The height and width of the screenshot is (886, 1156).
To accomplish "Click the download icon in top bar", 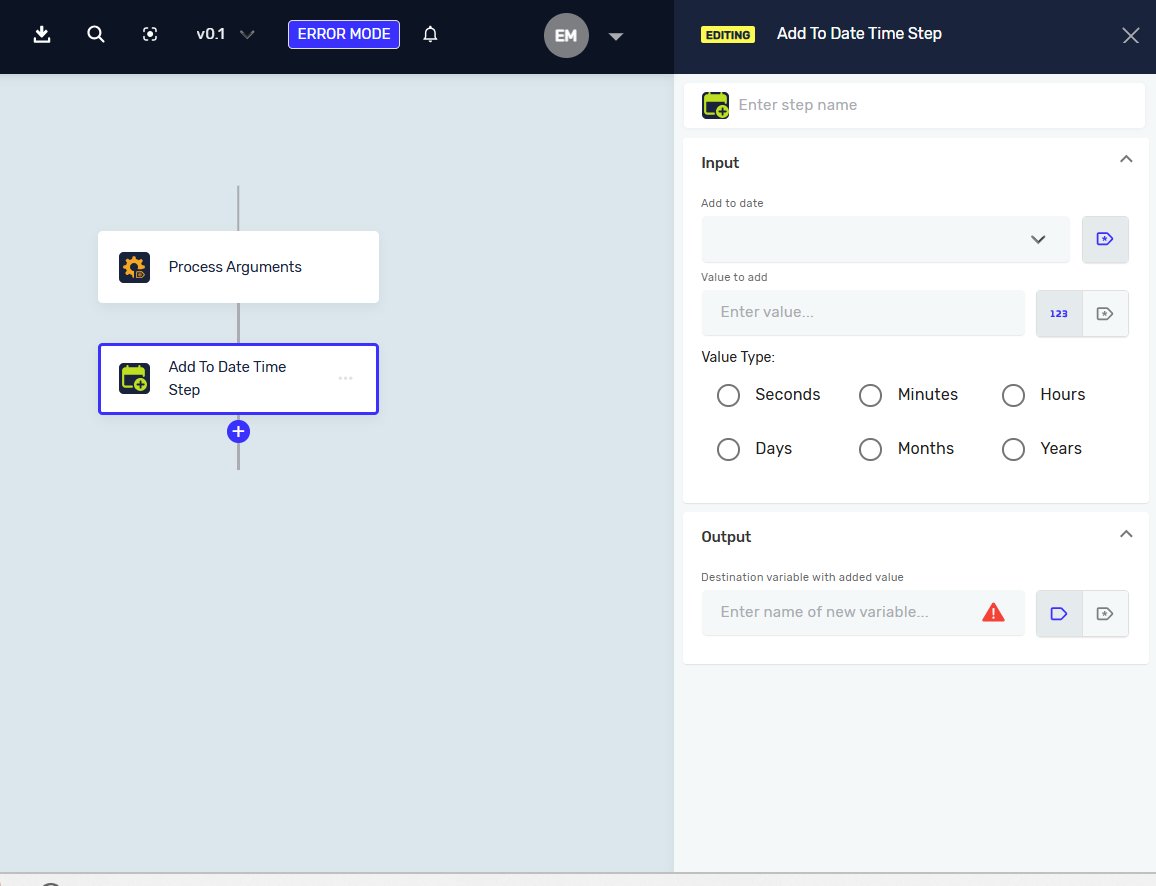I will click(x=42, y=35).
